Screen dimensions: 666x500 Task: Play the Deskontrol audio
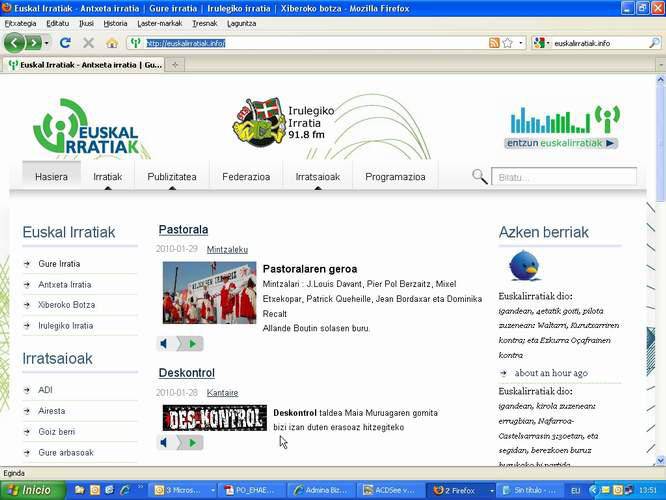coord(192,443)
